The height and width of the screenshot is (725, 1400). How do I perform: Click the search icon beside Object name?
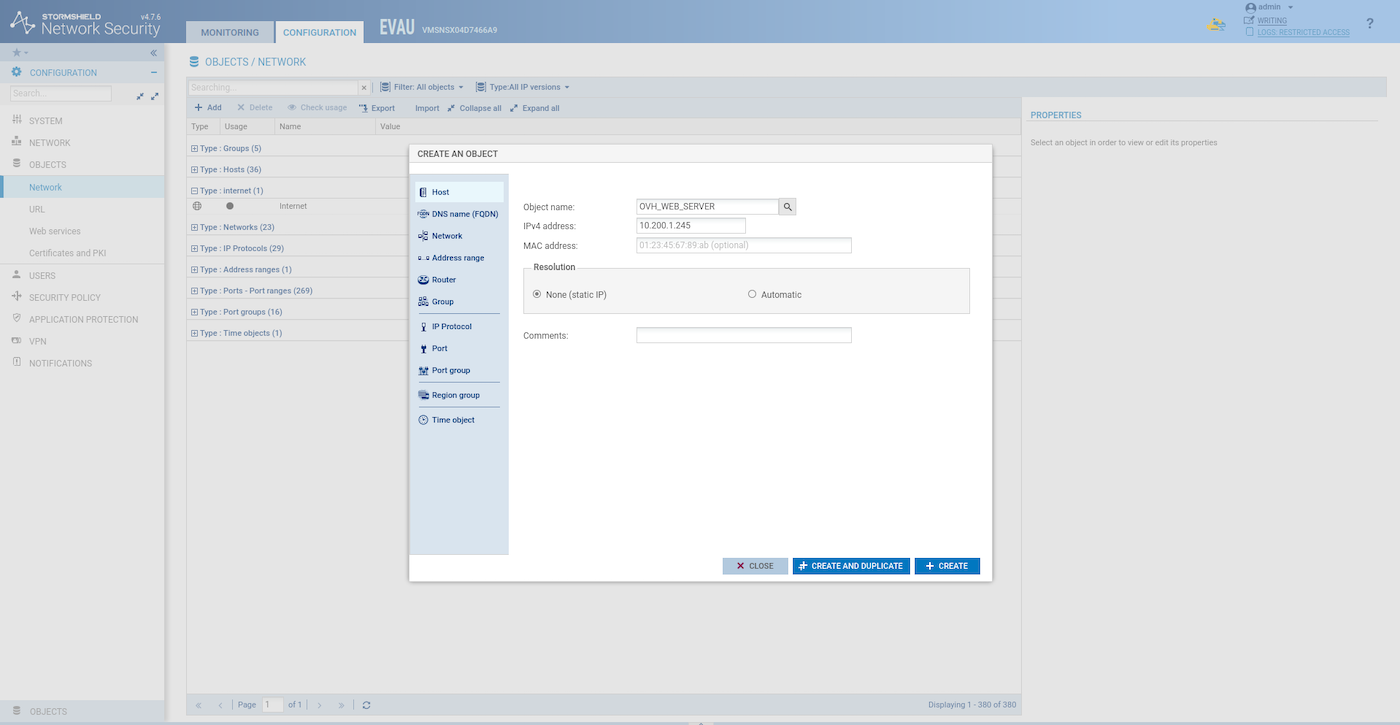788,207
